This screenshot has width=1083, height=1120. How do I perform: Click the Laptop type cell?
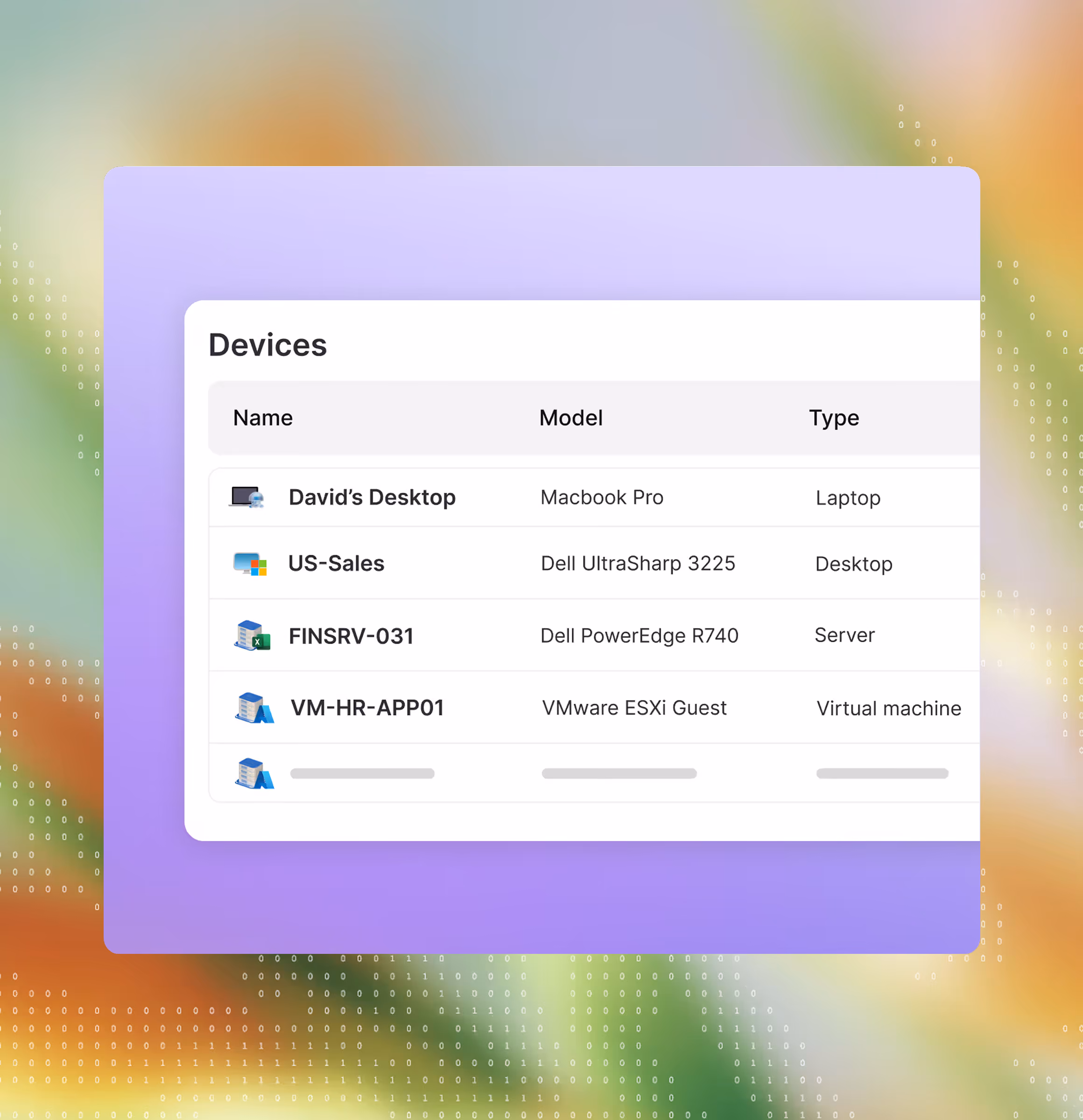point(848,498)
